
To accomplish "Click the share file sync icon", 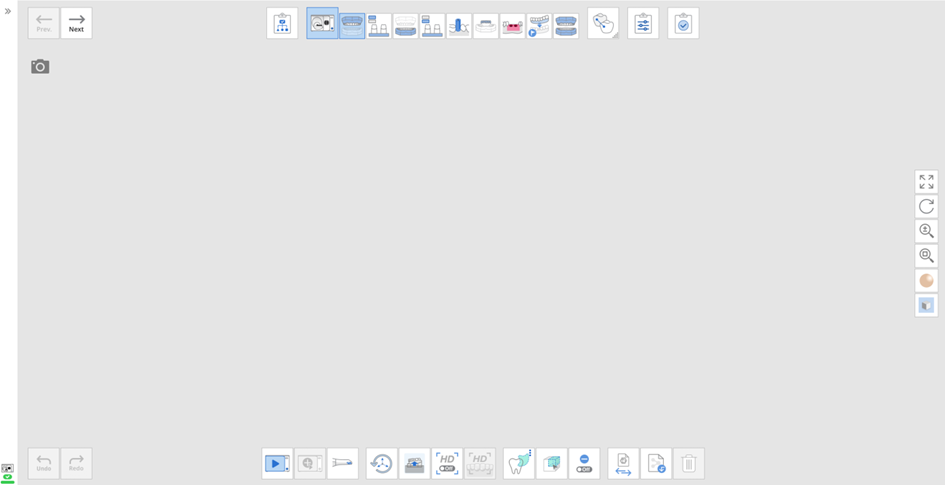I will click(x=656, y=463).
